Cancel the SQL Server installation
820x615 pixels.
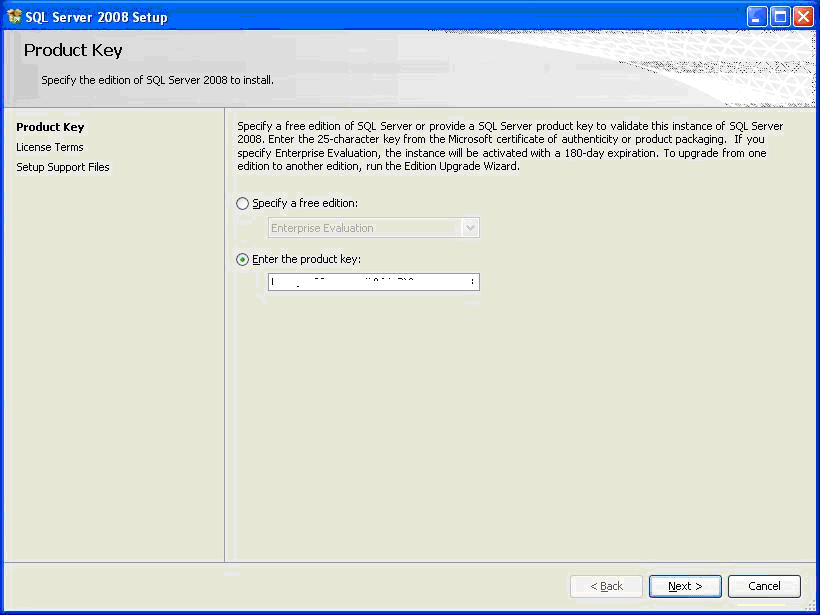coord(764,586)
